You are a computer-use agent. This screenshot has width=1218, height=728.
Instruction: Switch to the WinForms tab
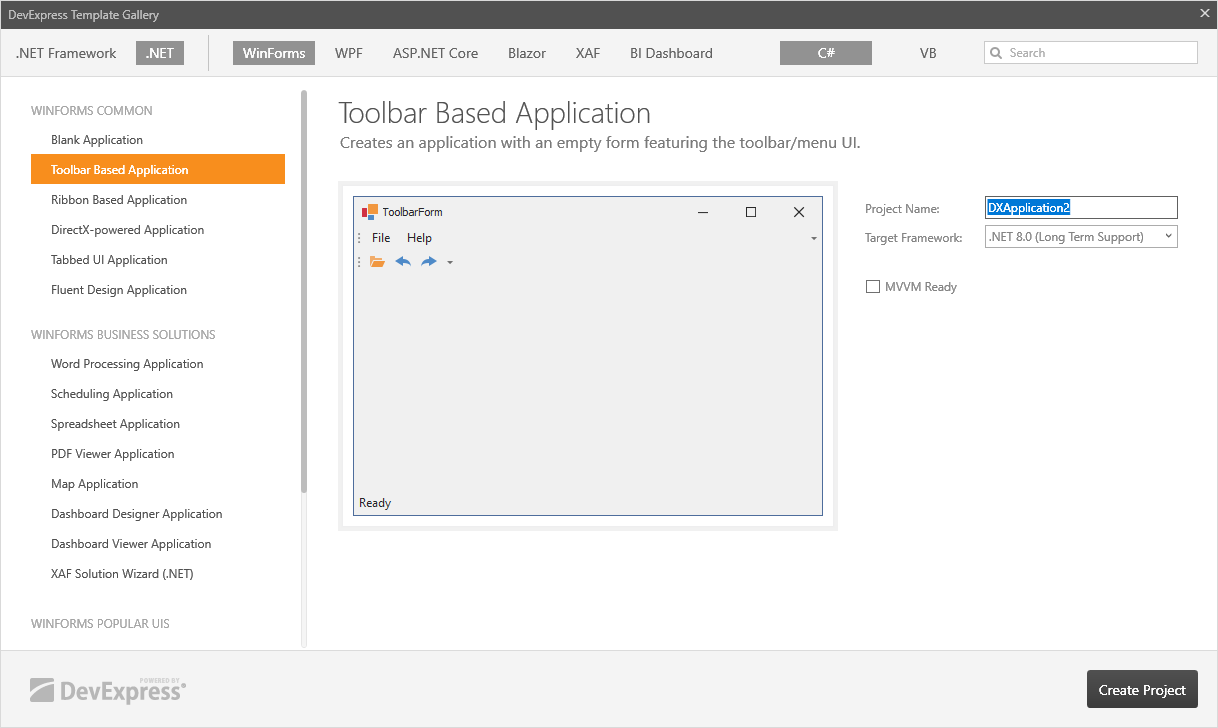pyautogui.click(x=274, y=53)
